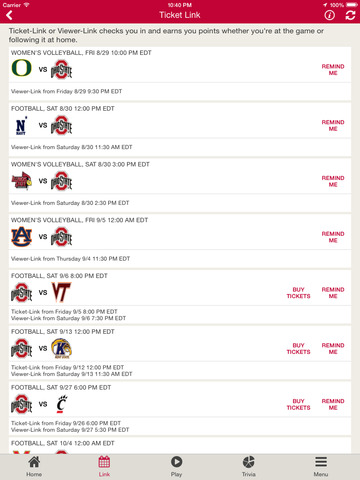Select the Oregon O team logo

(x=21, y=68)
